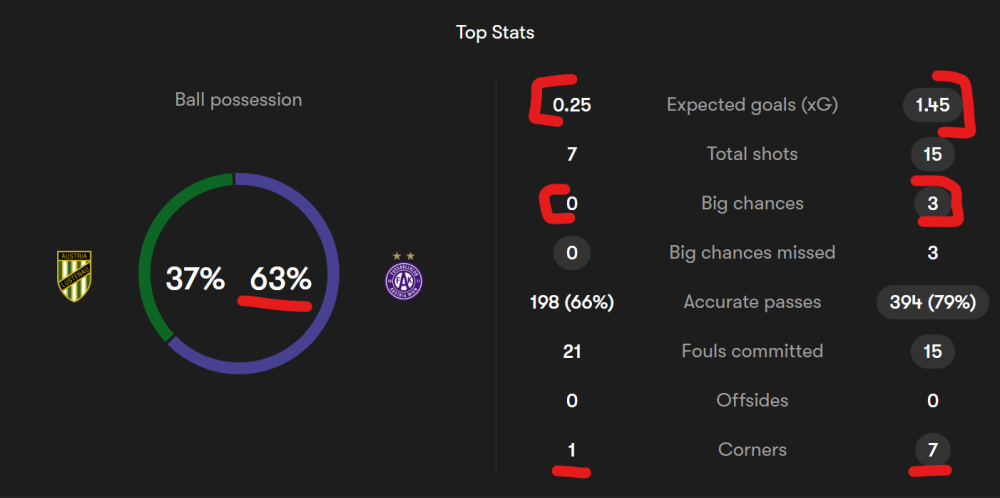Click the 1.45 xG value badge
This screenshot has width=1000, height=498.
pos(932,105)
